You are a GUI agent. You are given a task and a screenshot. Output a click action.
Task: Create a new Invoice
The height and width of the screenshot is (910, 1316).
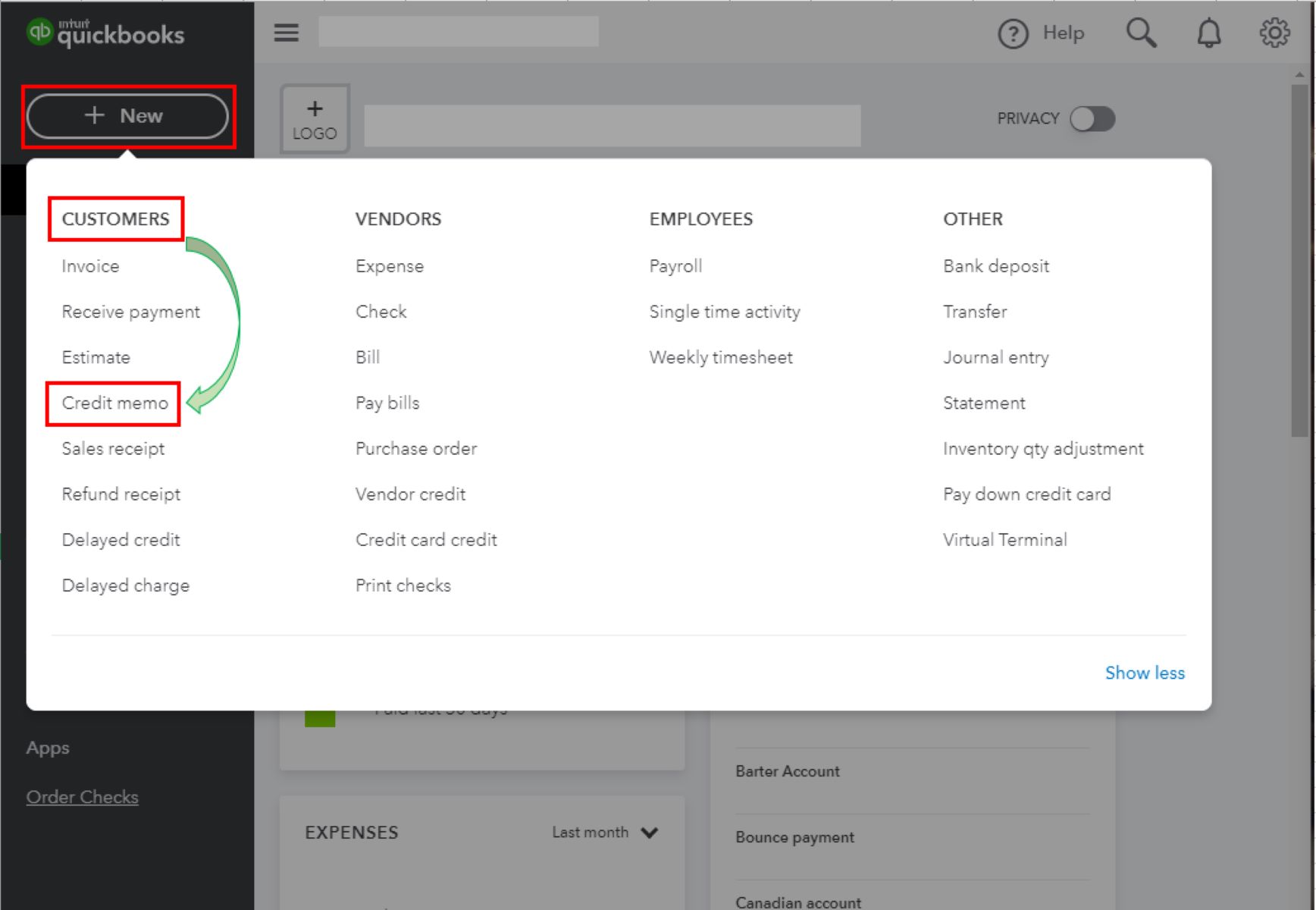point(89,266)
